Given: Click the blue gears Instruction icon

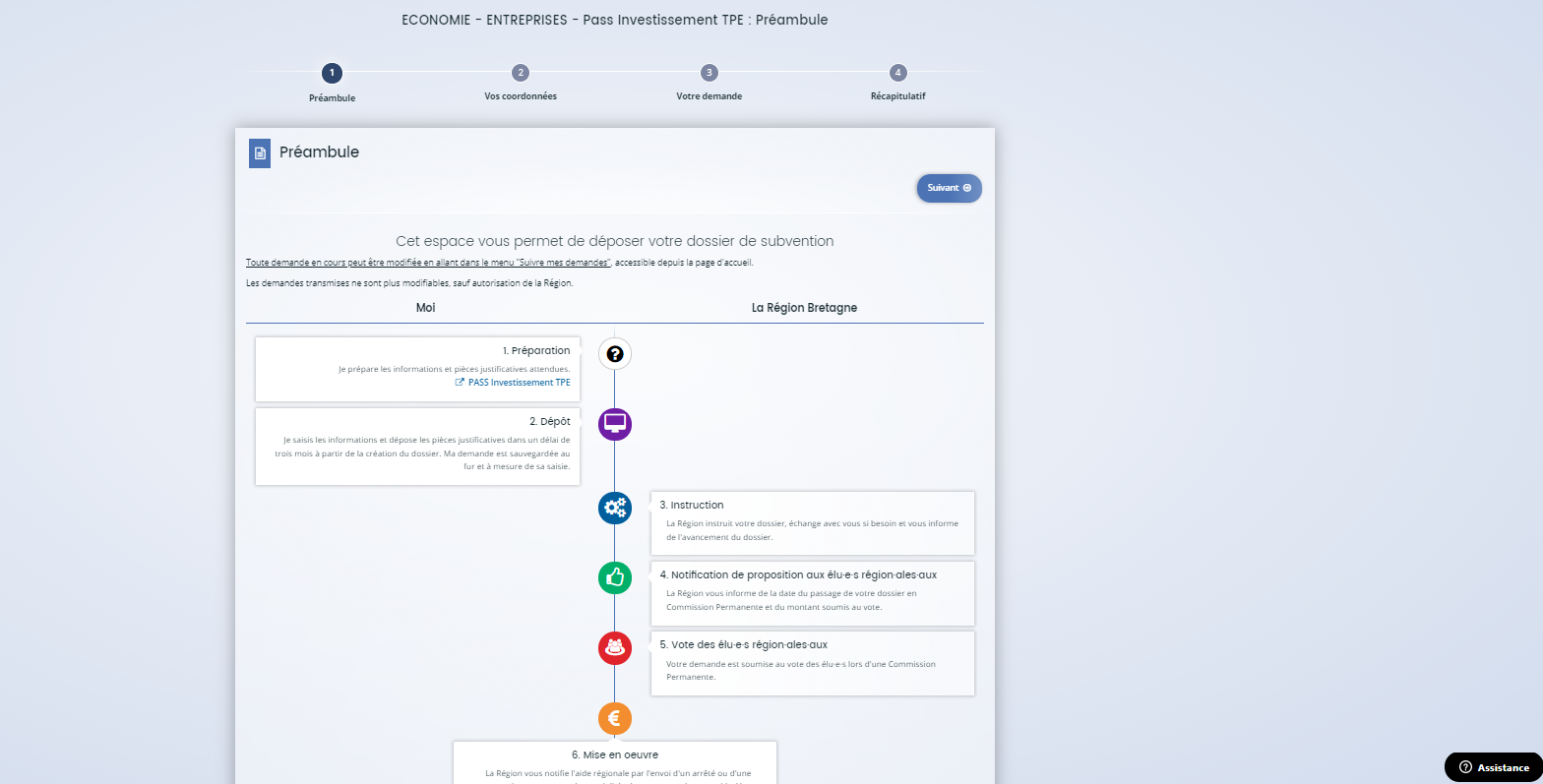Looking at the screenshot, I should pos(615,508).
